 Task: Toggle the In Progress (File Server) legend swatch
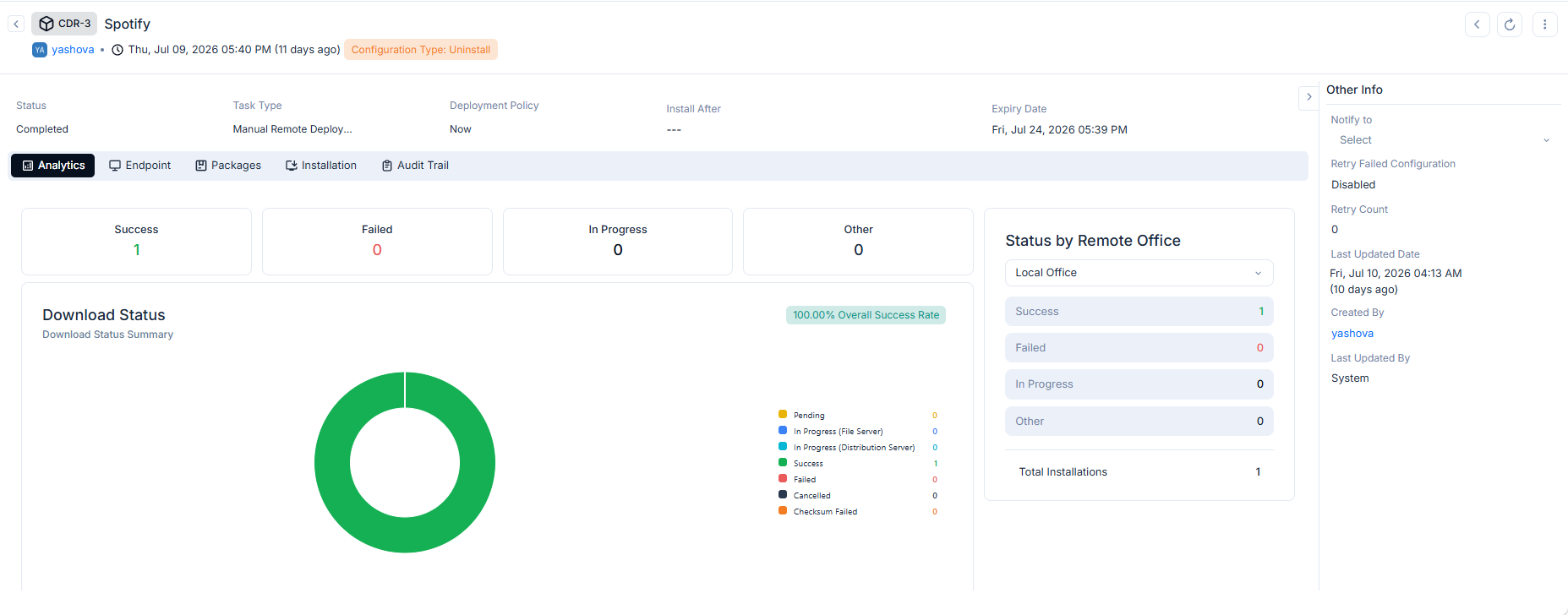click(x=783, y=431)
